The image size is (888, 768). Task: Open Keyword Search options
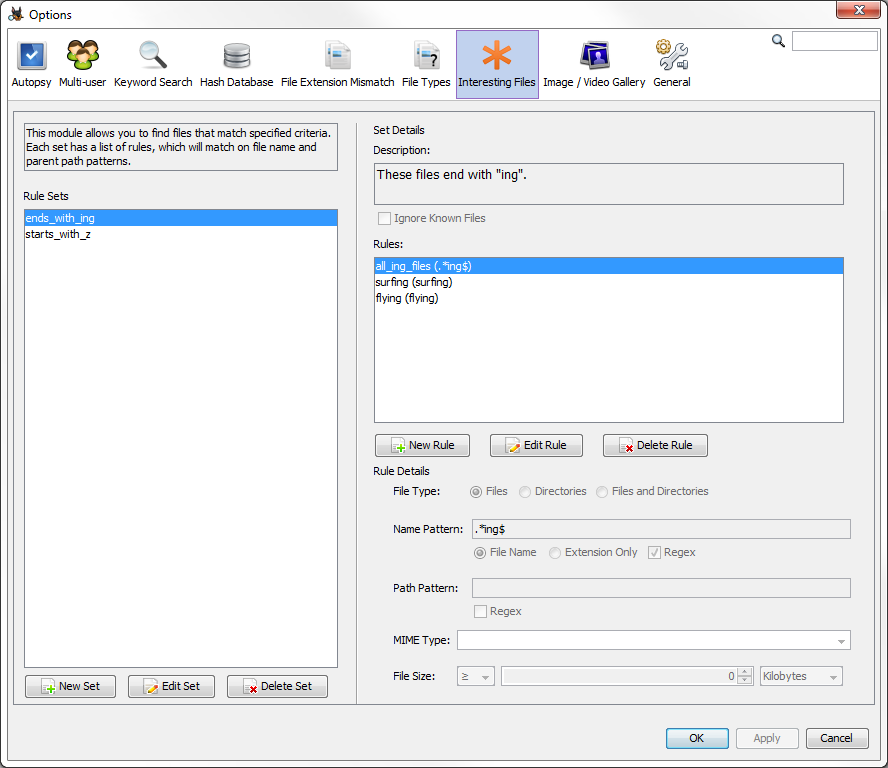pyautogui.click(x=153, y=65)
